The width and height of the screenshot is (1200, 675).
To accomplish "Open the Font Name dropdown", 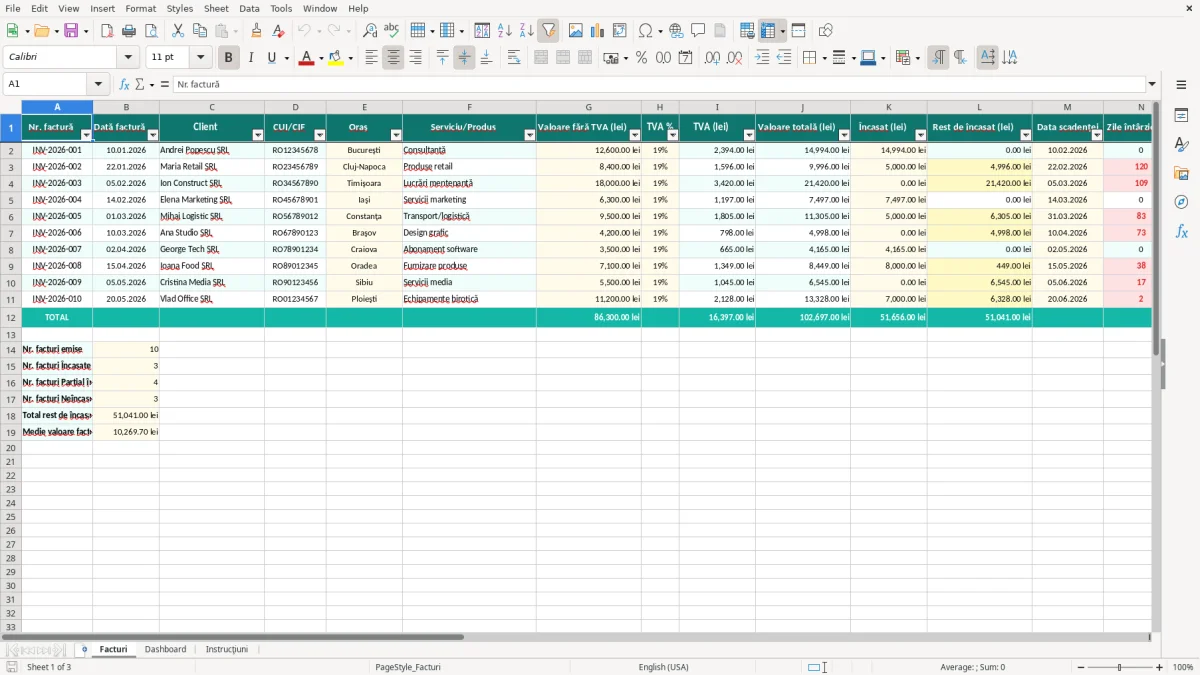I will [x=128, y=58].
